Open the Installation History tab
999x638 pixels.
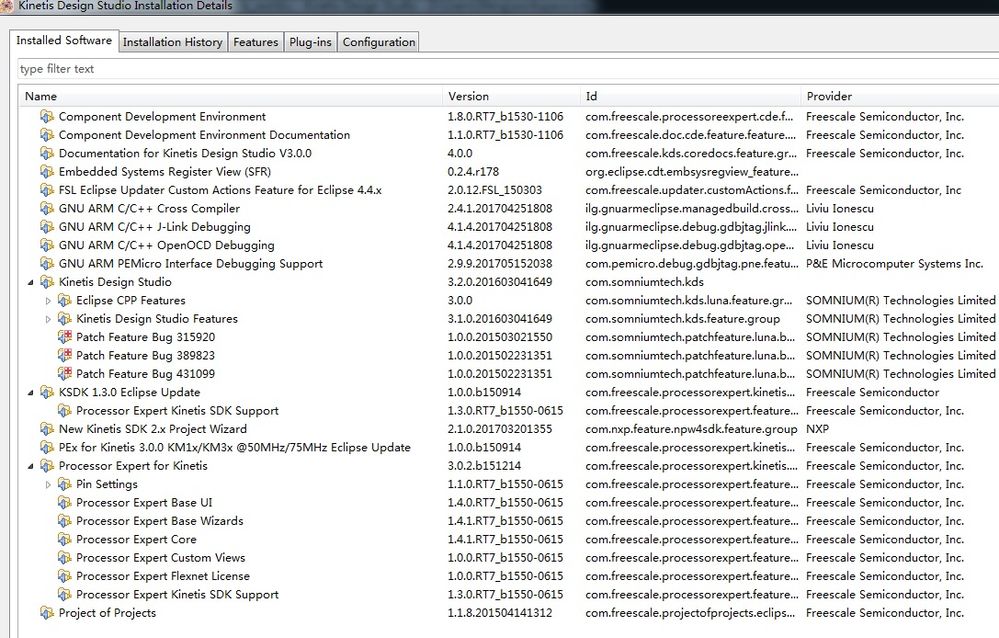[173, 42]
